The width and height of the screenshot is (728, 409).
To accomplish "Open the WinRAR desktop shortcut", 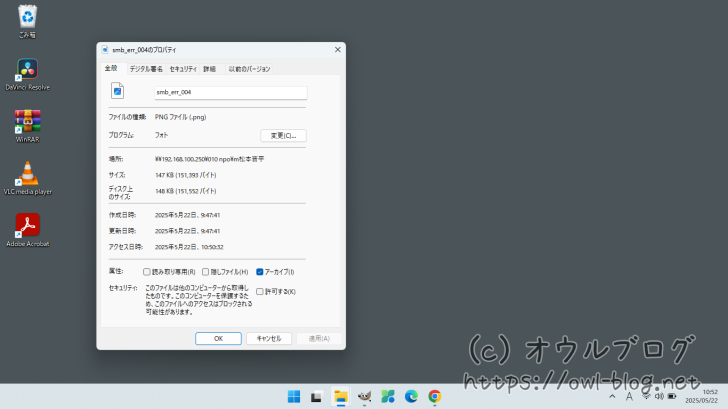I will pyautogui.click(x=27, y=126).
